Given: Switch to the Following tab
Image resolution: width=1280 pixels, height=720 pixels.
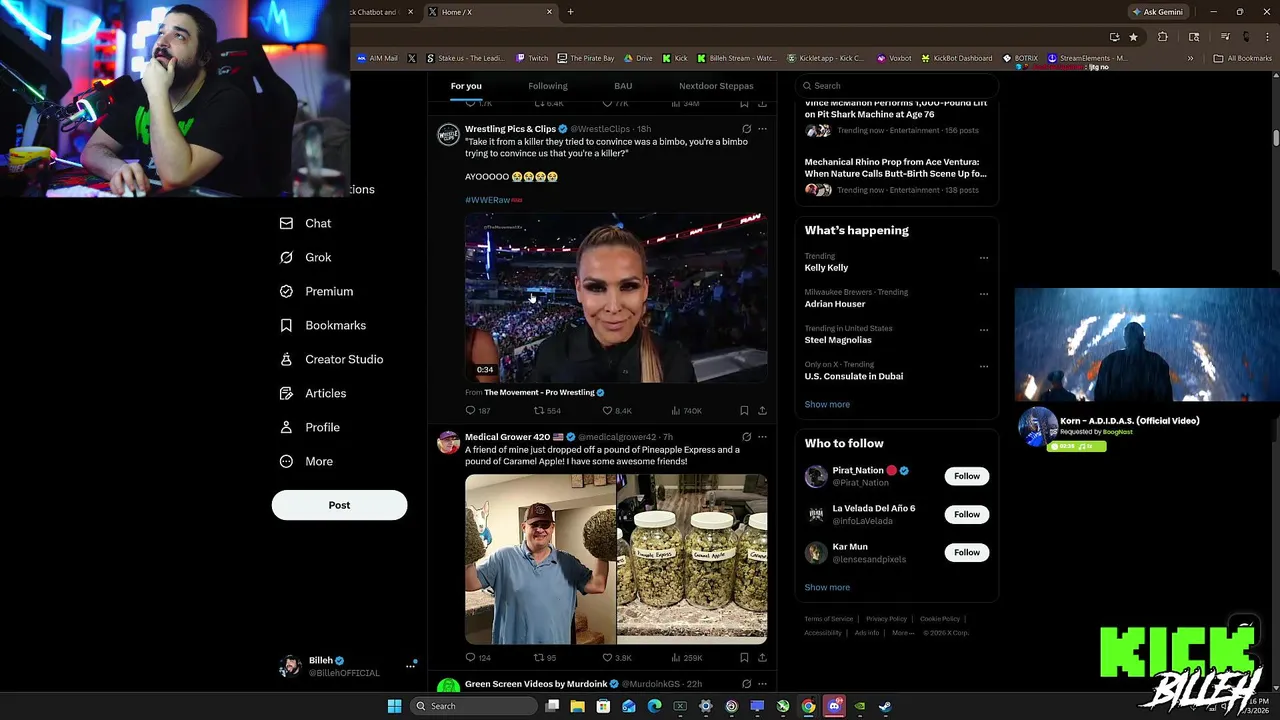Looking at the screenshot, I should pyautogui.click(x=548, y=86).
